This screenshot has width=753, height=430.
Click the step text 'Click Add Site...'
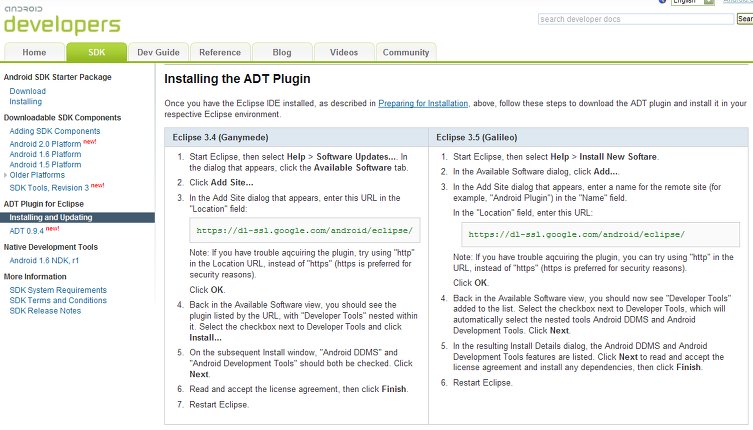221,183
